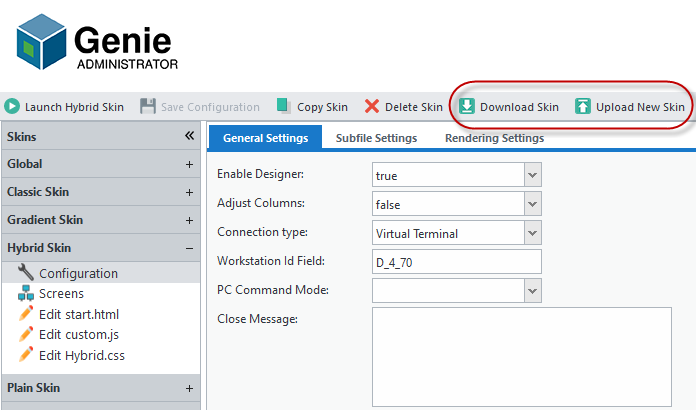Viewport: 696px width, 410px height.
Task: Expand the Classic Skin section
Action: click(x=190, y=192)
